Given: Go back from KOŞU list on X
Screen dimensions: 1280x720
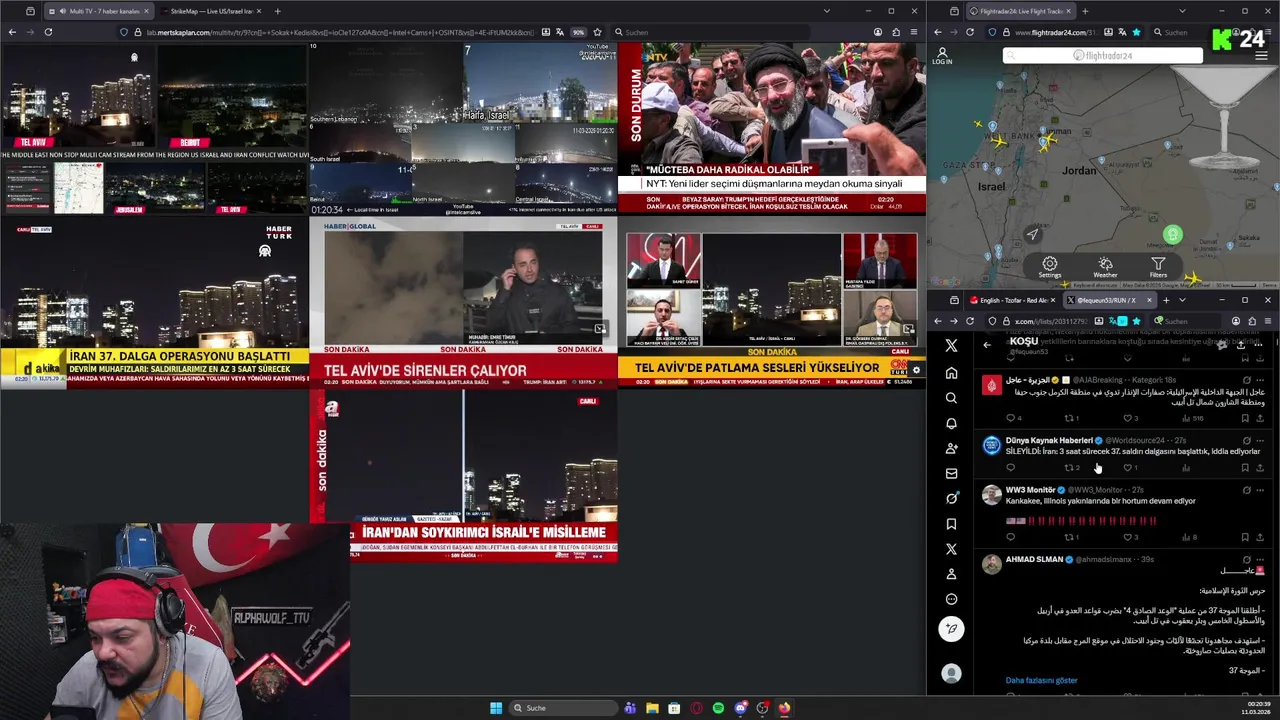Looking at the screenshot, I should point(987,345).
